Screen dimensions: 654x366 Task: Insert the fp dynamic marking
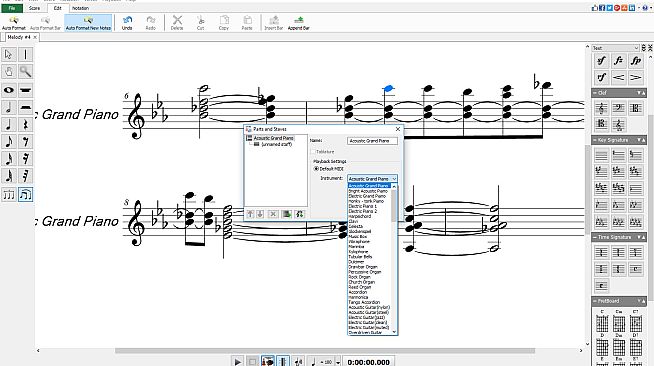(635, 61)
